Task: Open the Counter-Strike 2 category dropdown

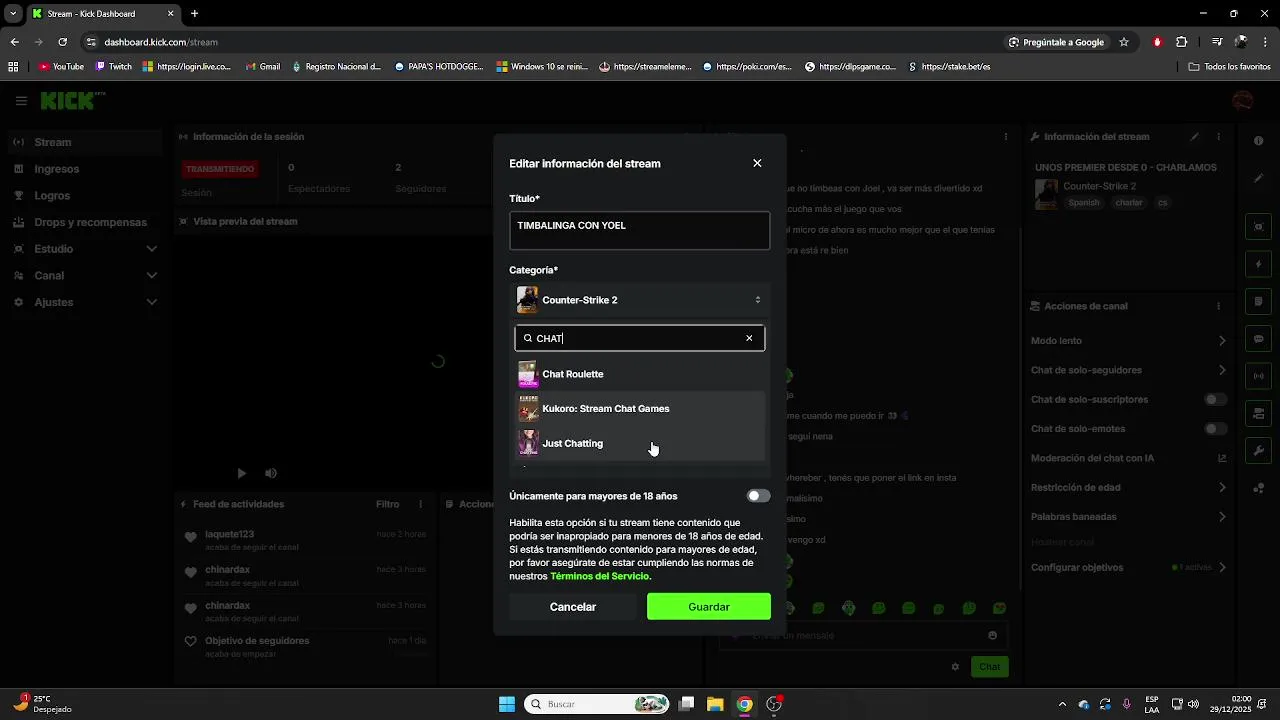Action: point(640,300)
